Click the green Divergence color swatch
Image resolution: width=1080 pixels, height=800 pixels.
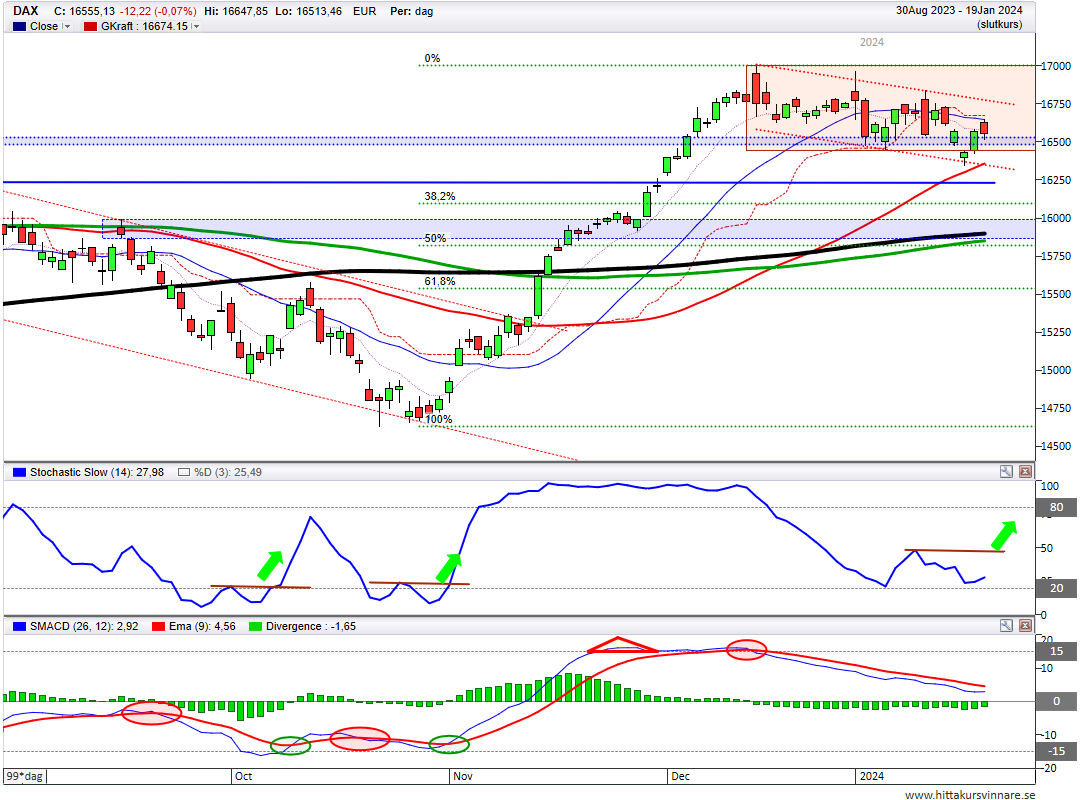(256, 626)
